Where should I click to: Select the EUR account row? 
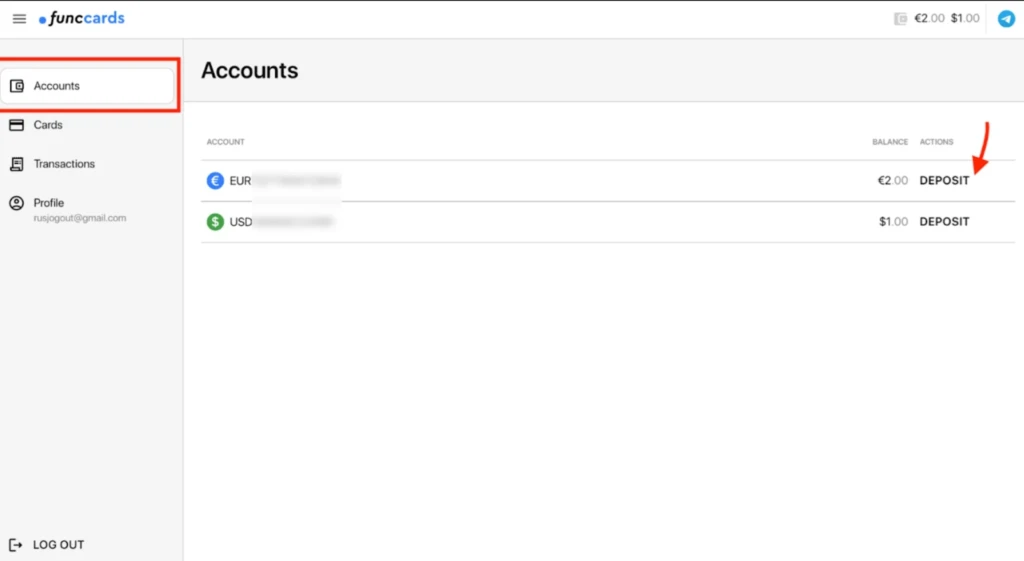608,181
